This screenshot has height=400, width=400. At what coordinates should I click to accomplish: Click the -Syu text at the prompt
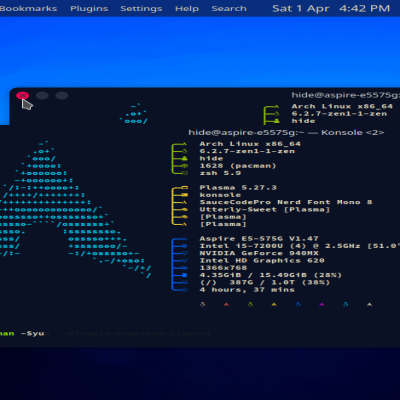[32, 334]
